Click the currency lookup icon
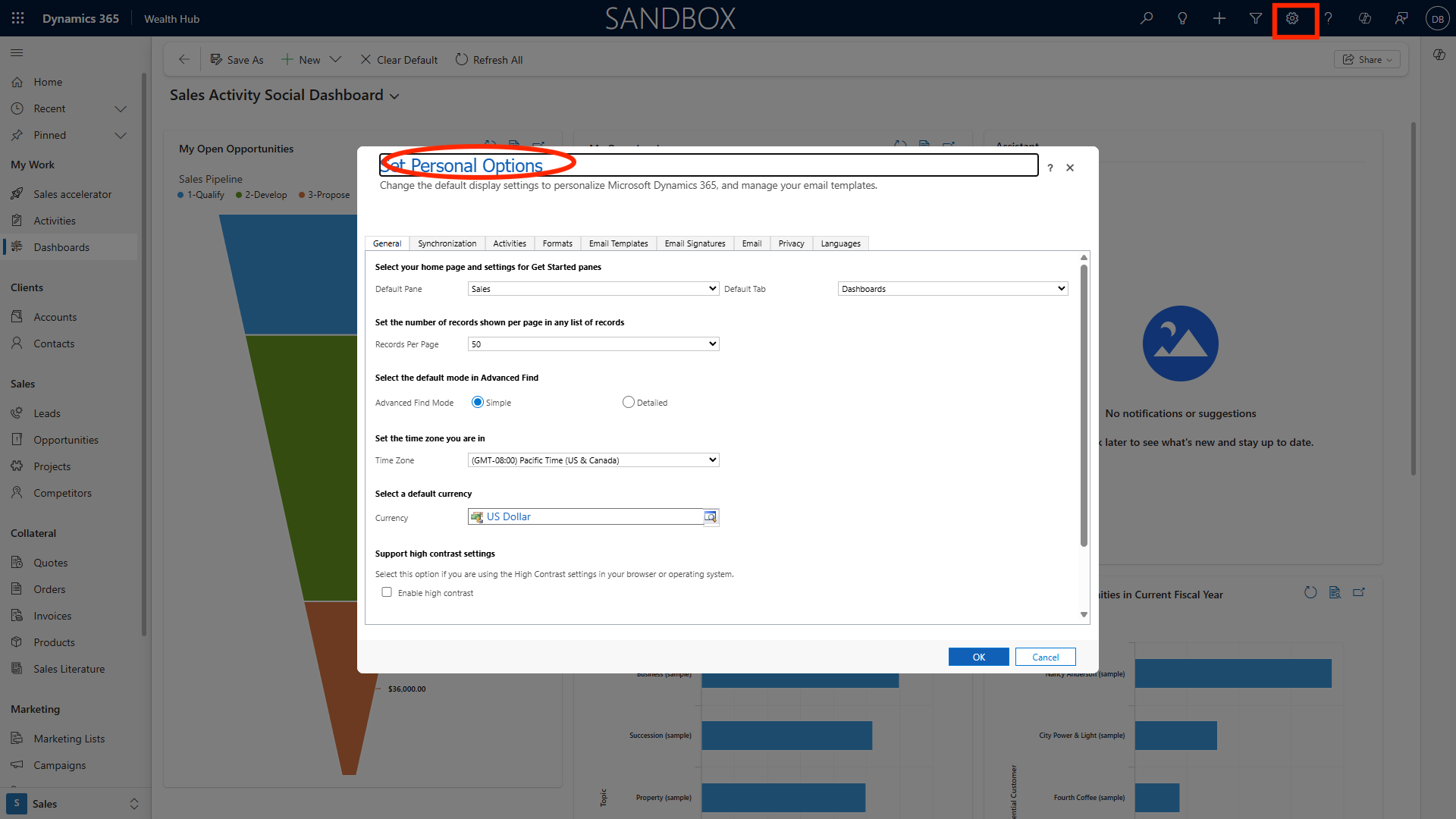This screenshot has height=819, width=1456. (x=711, y=517)
